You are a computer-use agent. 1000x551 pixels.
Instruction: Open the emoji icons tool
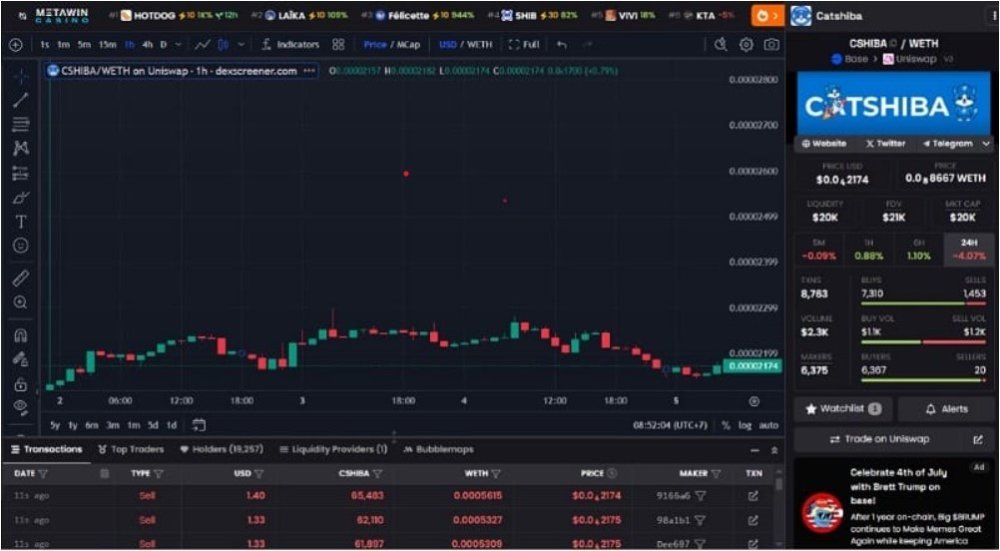(x=21, y=246)
